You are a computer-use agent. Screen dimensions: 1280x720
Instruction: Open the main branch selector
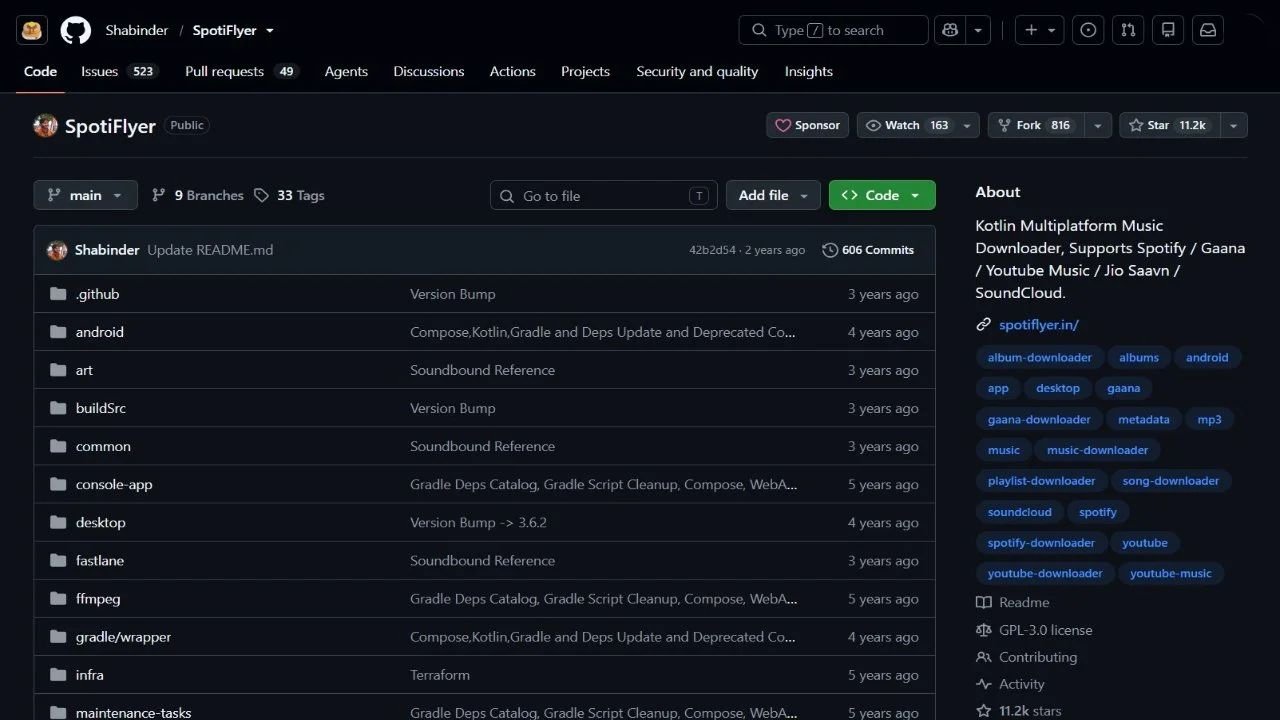(85, 195)
